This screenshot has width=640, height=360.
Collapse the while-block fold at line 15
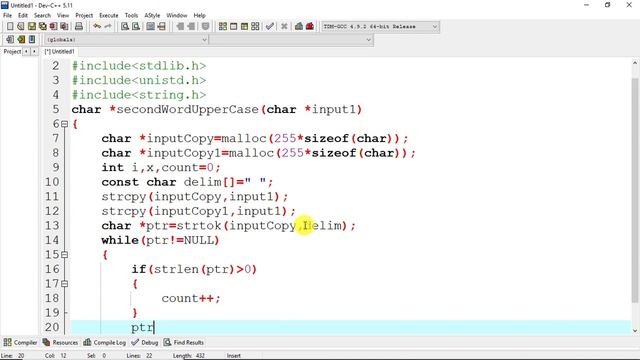coord(64,255)
